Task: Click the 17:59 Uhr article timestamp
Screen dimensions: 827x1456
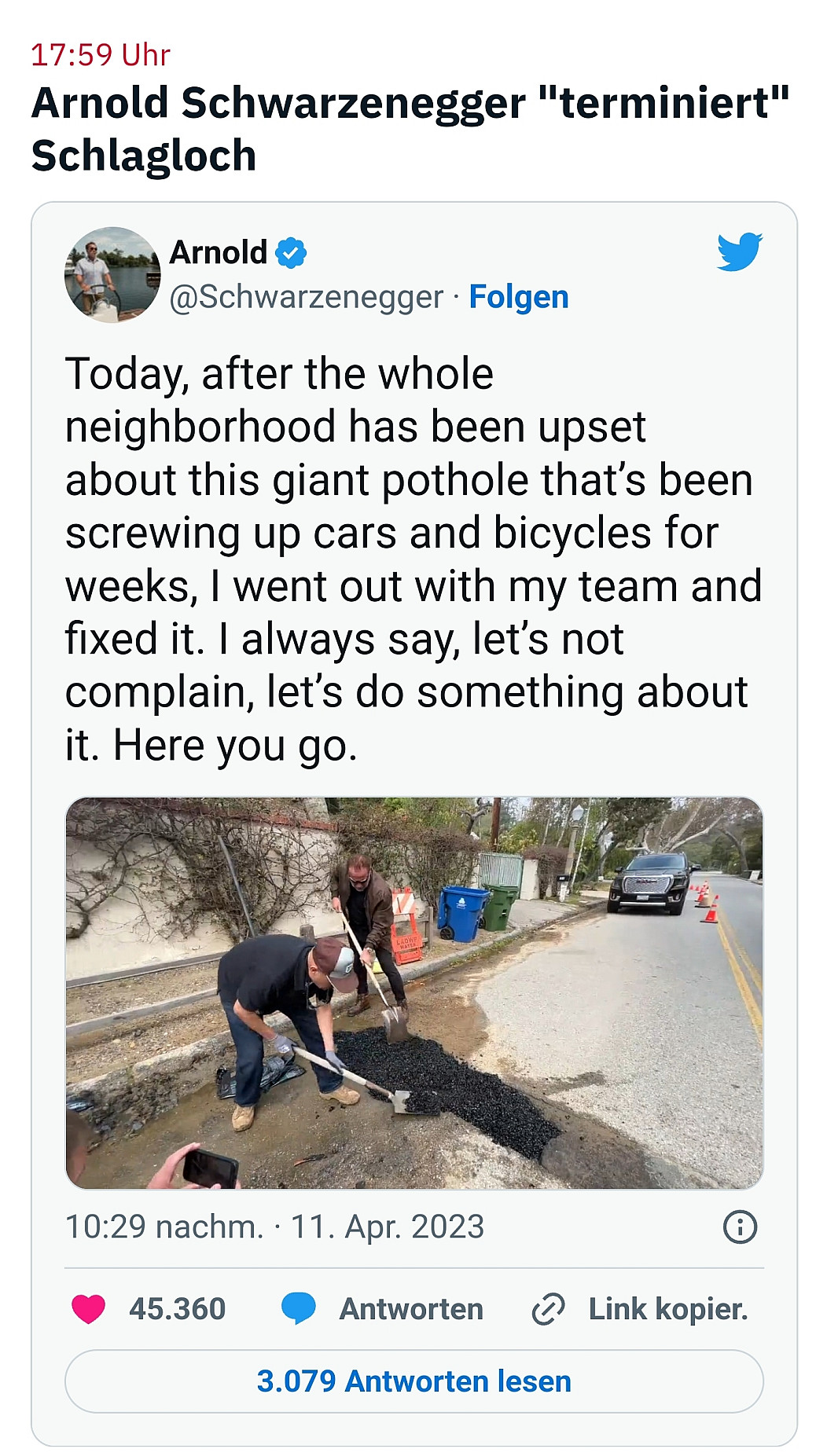Action: 101,55
